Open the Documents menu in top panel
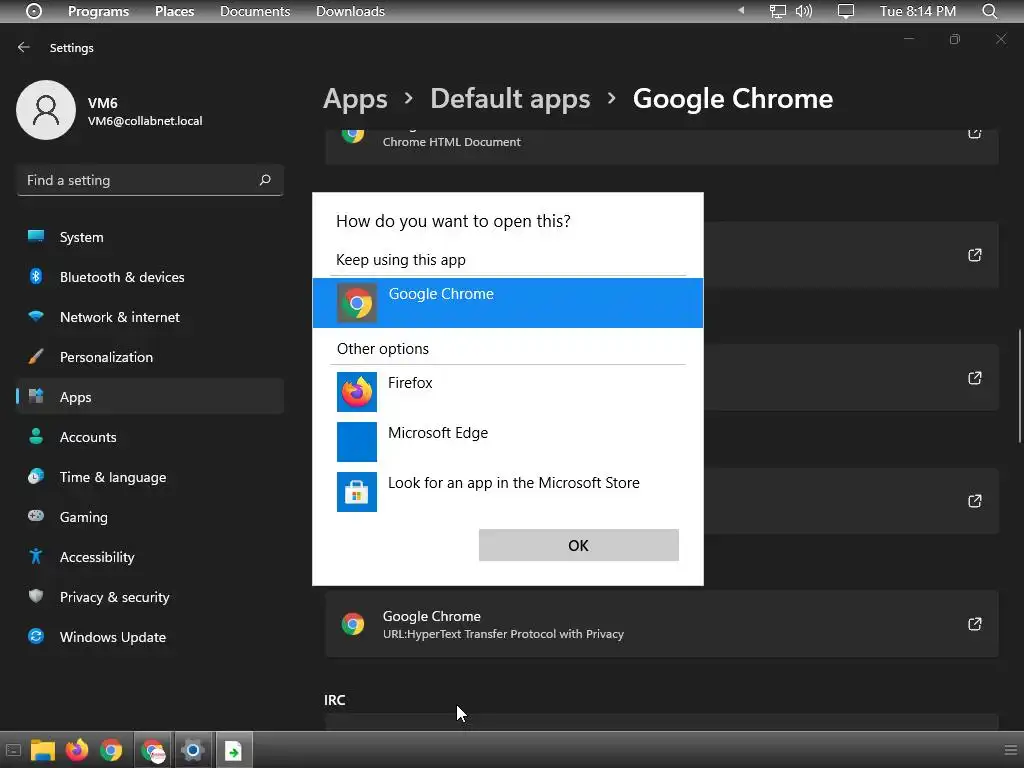Screen dimensions: 1024x768 click(255, 11)
